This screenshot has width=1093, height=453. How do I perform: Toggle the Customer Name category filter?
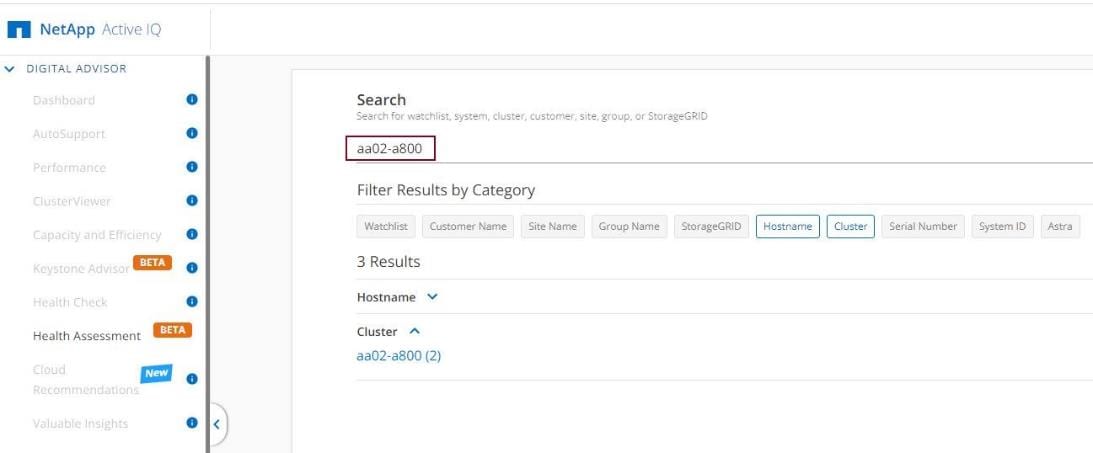tap(468, 226)
